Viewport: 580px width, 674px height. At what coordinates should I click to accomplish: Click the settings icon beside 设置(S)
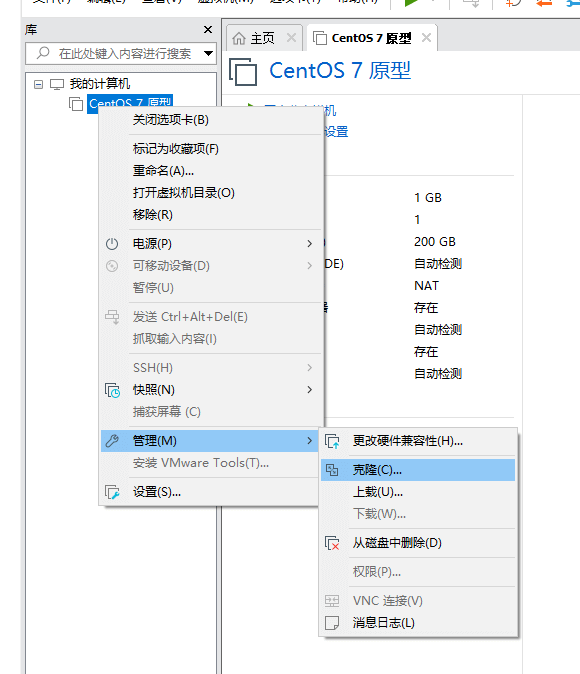pos(112,492)
